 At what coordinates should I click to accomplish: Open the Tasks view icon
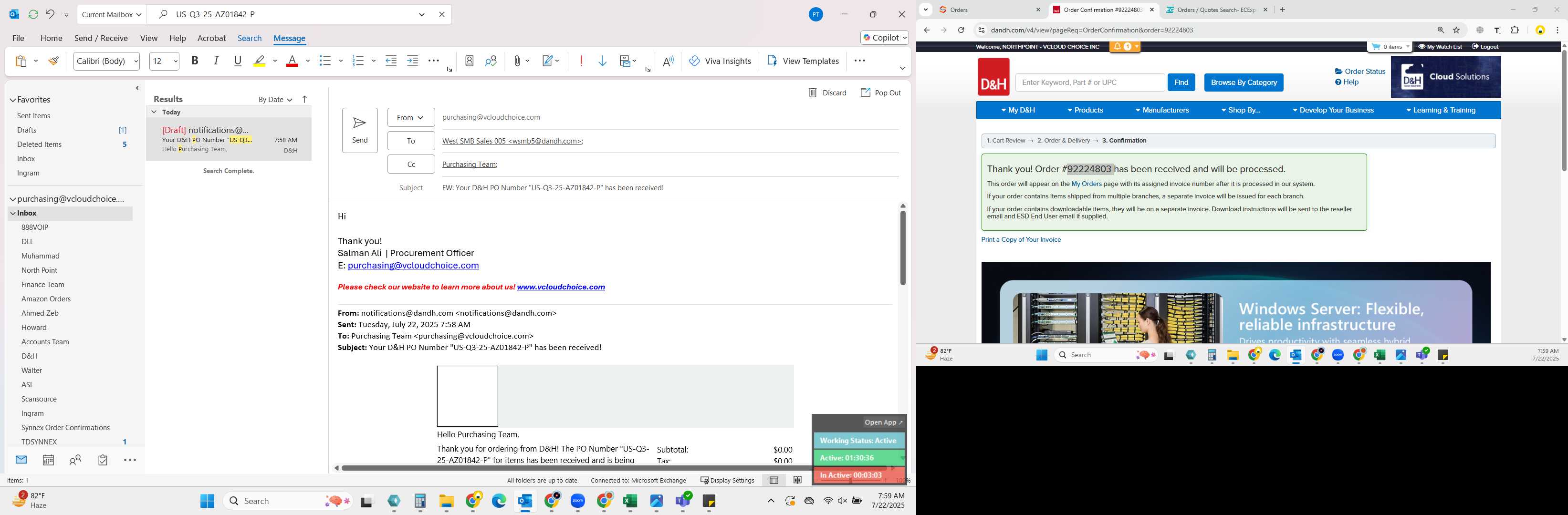tap(103, 460)
